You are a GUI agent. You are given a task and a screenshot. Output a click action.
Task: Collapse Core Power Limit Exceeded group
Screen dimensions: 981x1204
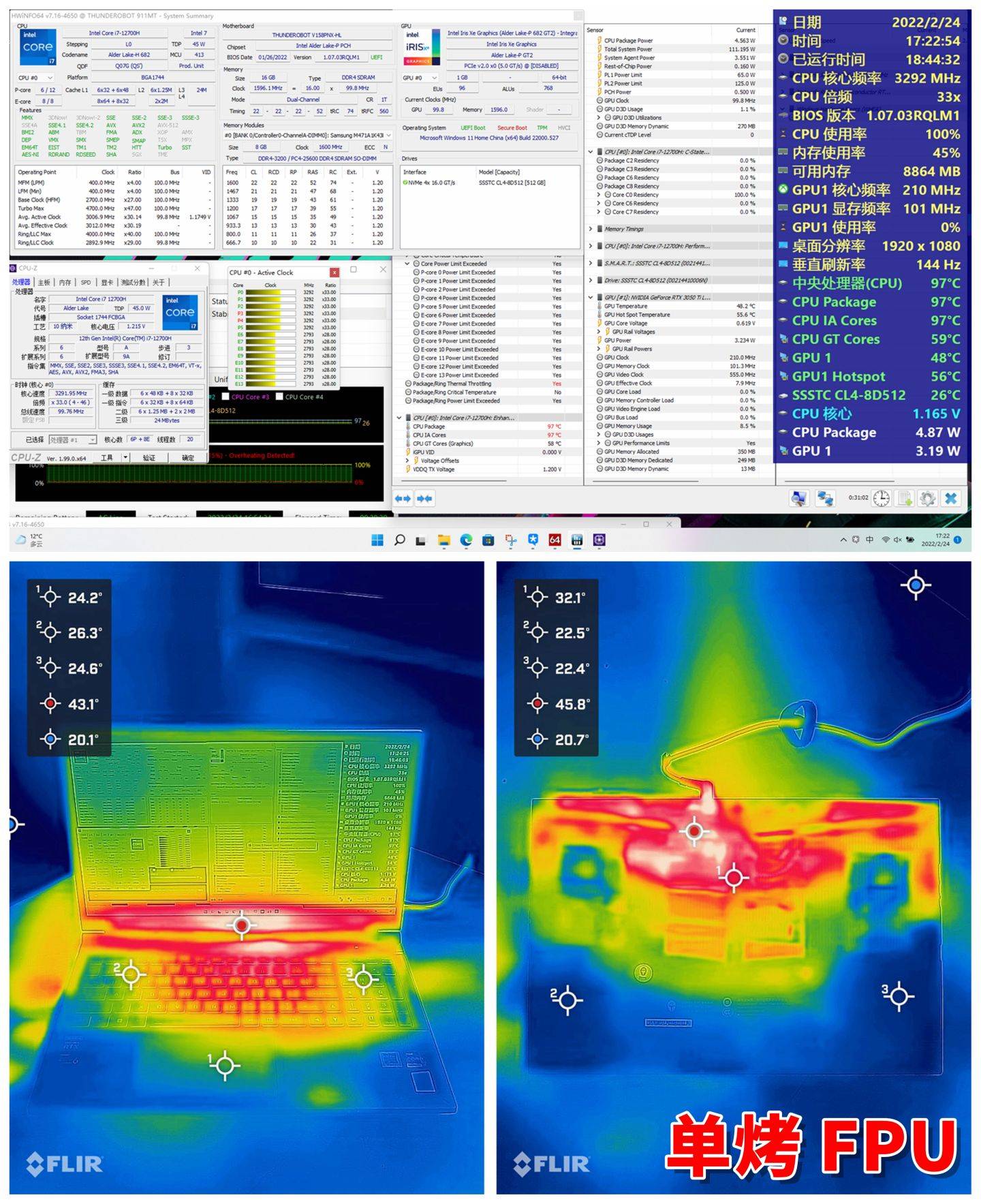407,264
